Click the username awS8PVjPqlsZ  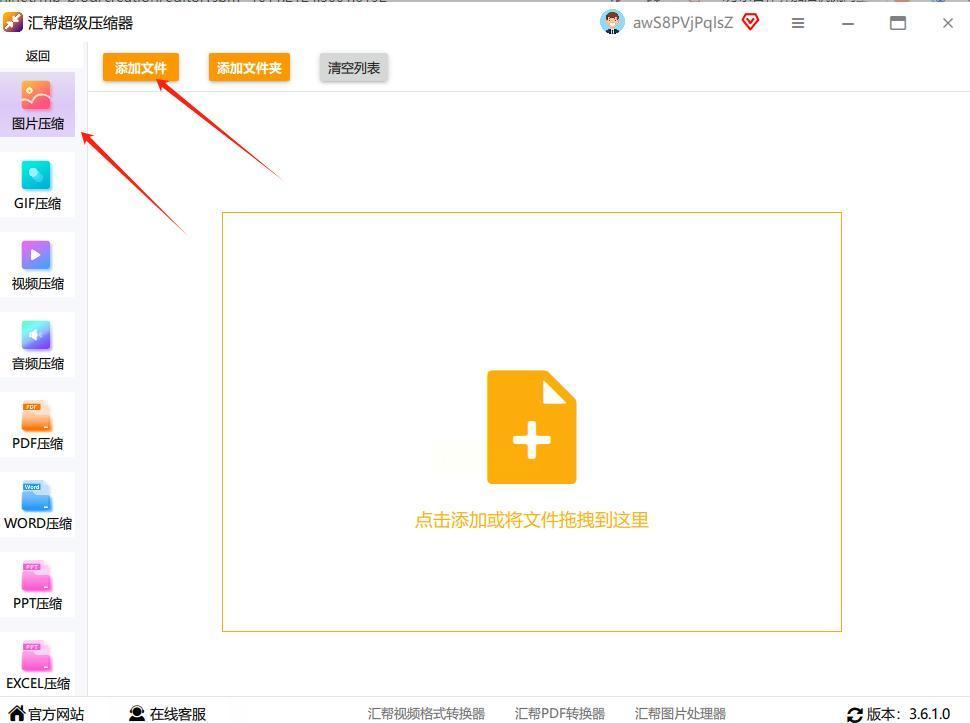pyautogui.click(x=682, y=23)
